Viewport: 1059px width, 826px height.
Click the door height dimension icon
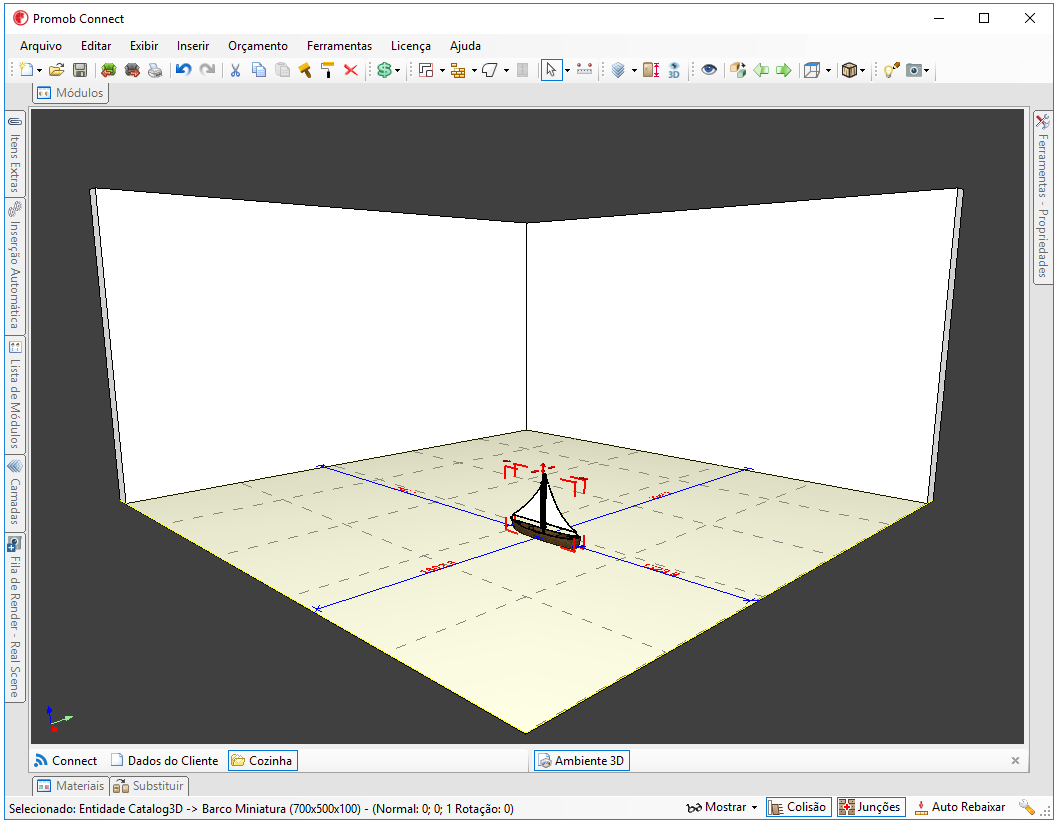tap(651, 70)
